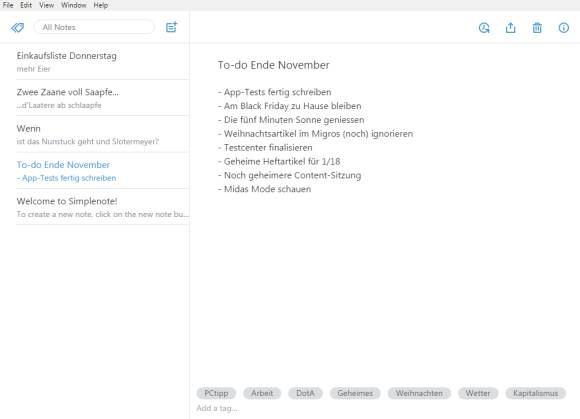Open the File menu
The height and width of the screenshot is (419, 580).
point(8,5)
